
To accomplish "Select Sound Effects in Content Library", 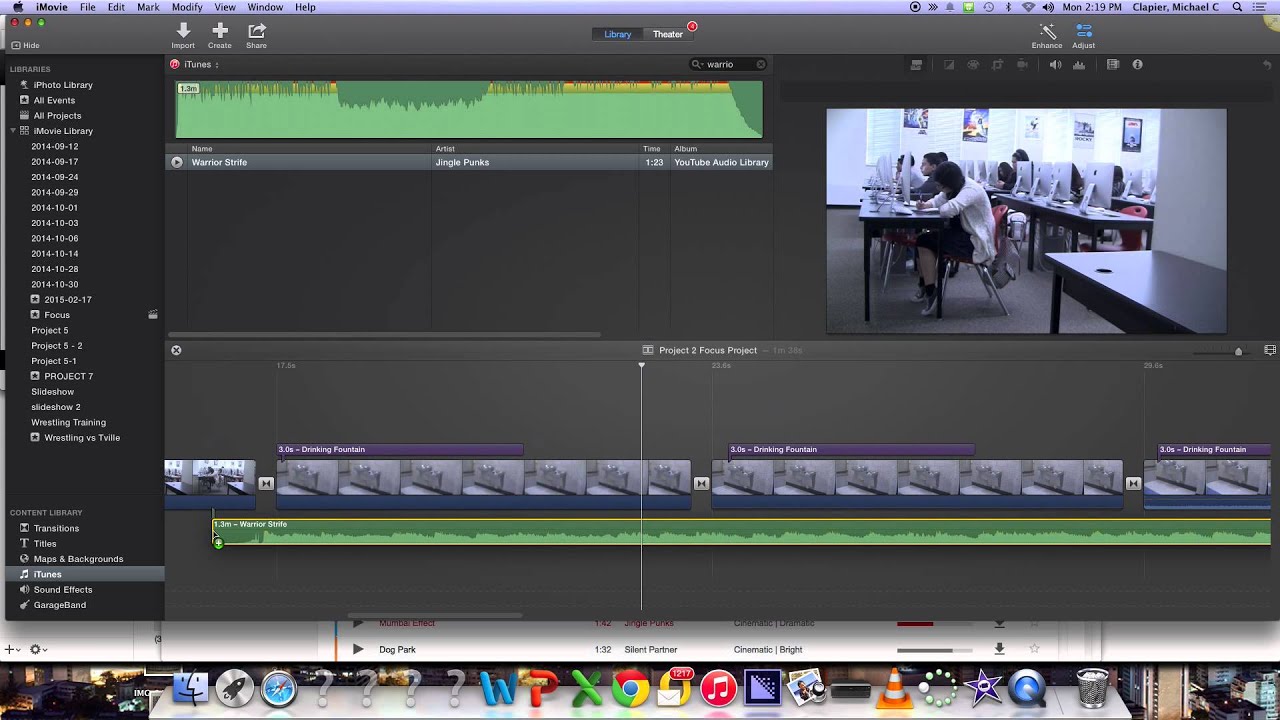I will (x=63, y=590).
